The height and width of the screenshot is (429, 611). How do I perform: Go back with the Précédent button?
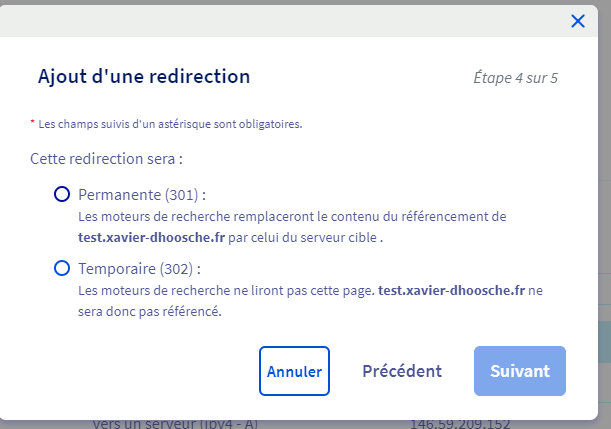(x=402, y=371)
